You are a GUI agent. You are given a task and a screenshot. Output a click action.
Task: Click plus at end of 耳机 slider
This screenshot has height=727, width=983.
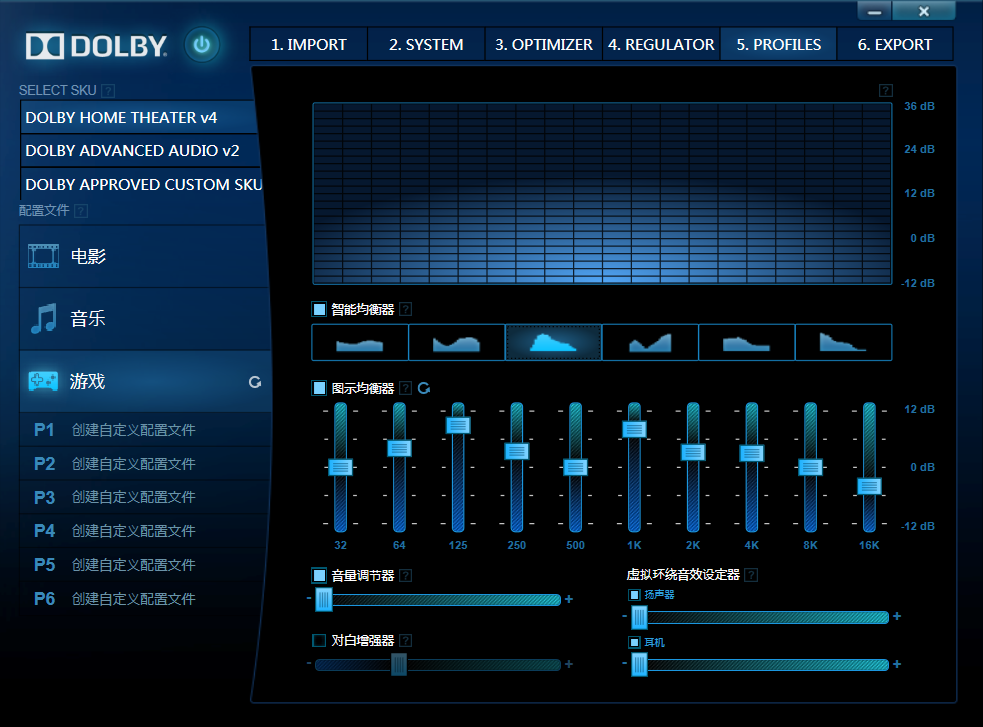point(896,664)
